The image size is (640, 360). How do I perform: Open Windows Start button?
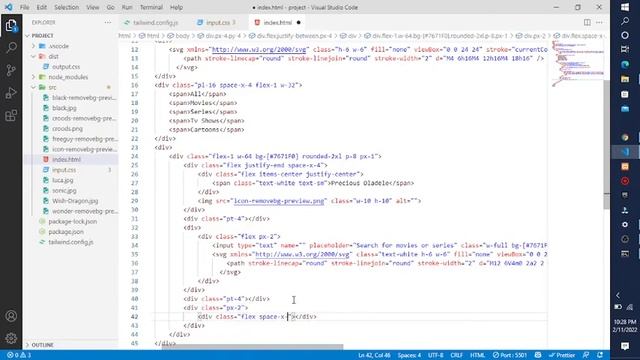tap(625, 7)
